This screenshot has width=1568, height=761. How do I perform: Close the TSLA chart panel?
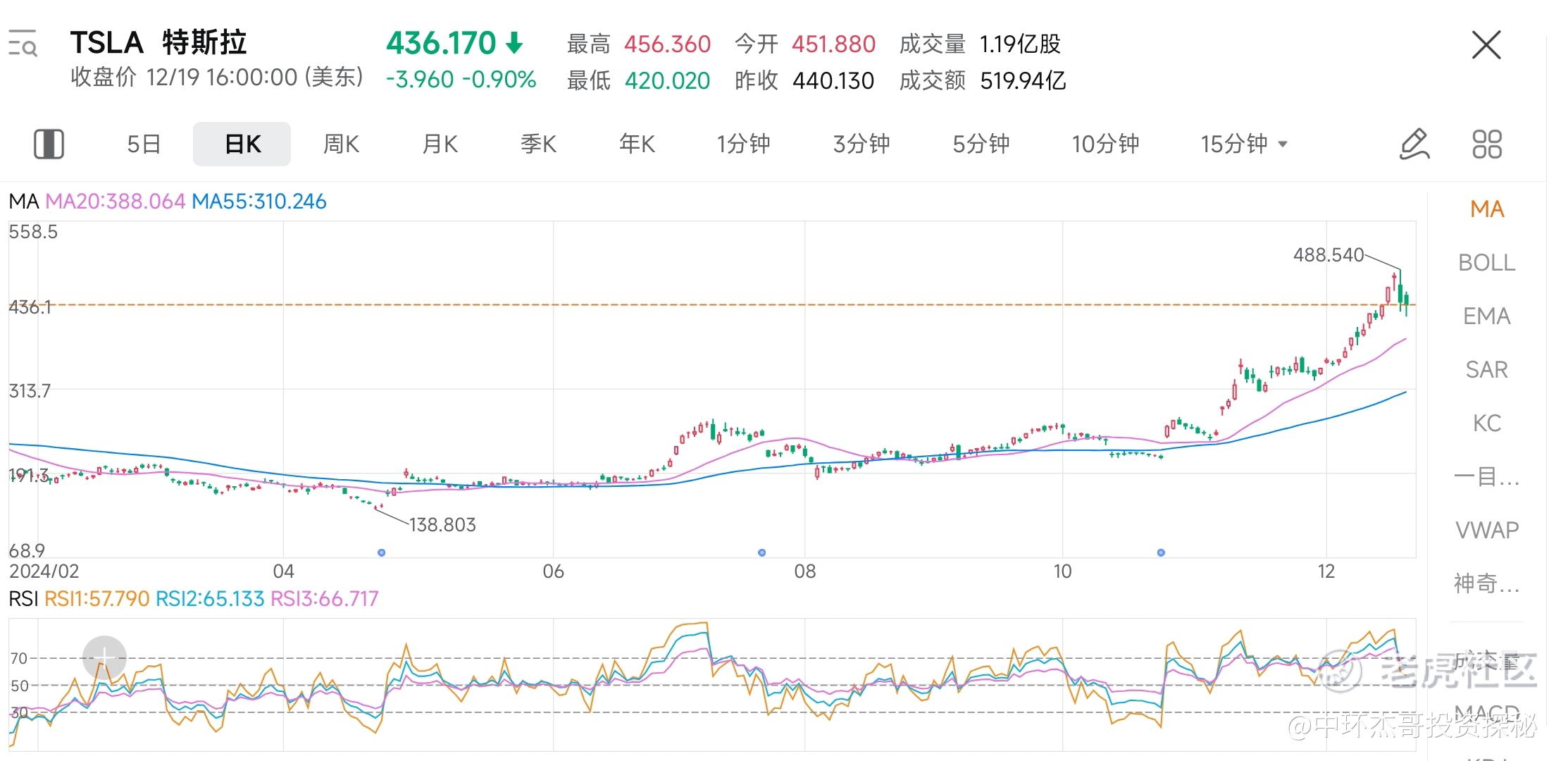click(1487, 45)
